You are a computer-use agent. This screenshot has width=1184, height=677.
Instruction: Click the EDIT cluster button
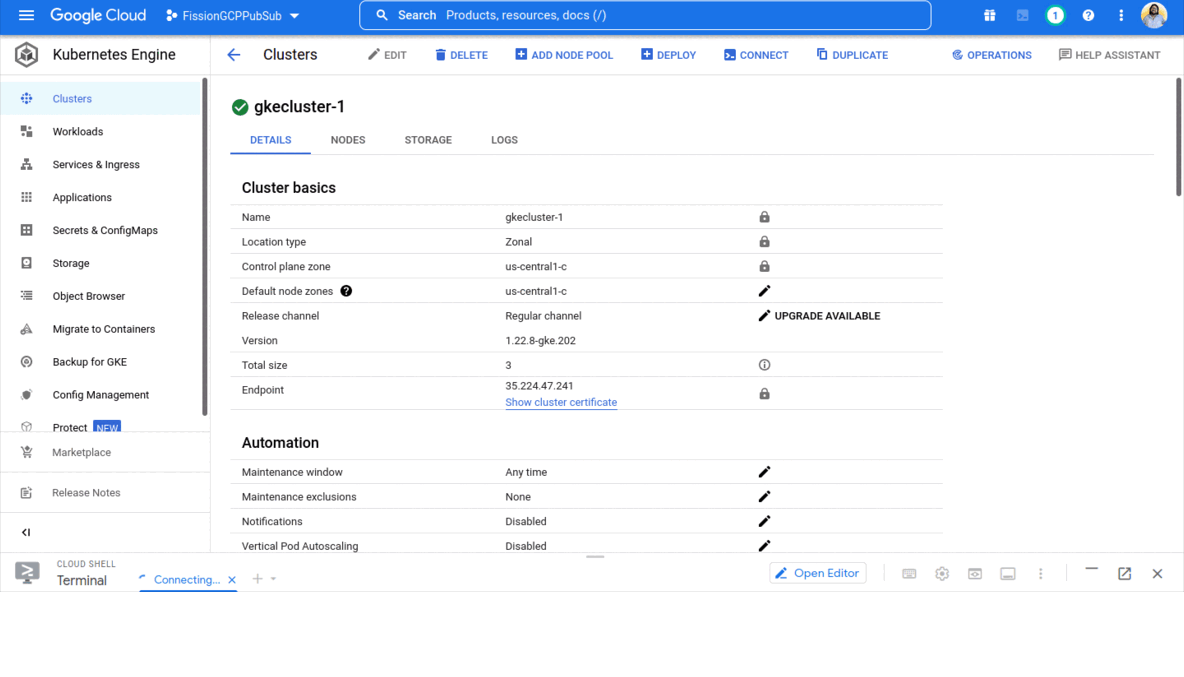click(x=387, y=55)
